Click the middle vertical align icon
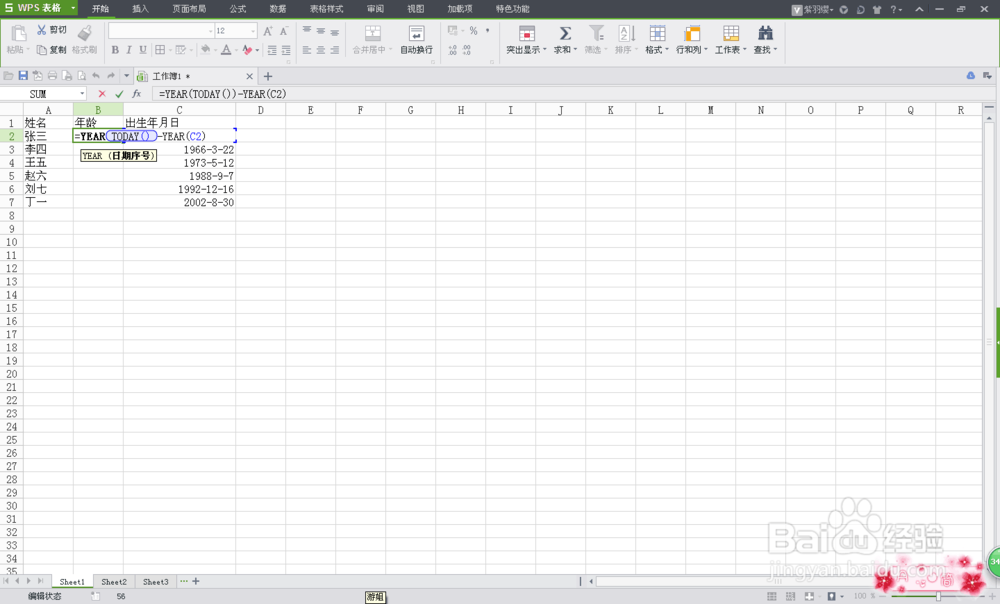The image size is (1000, 604). (321, 31)
